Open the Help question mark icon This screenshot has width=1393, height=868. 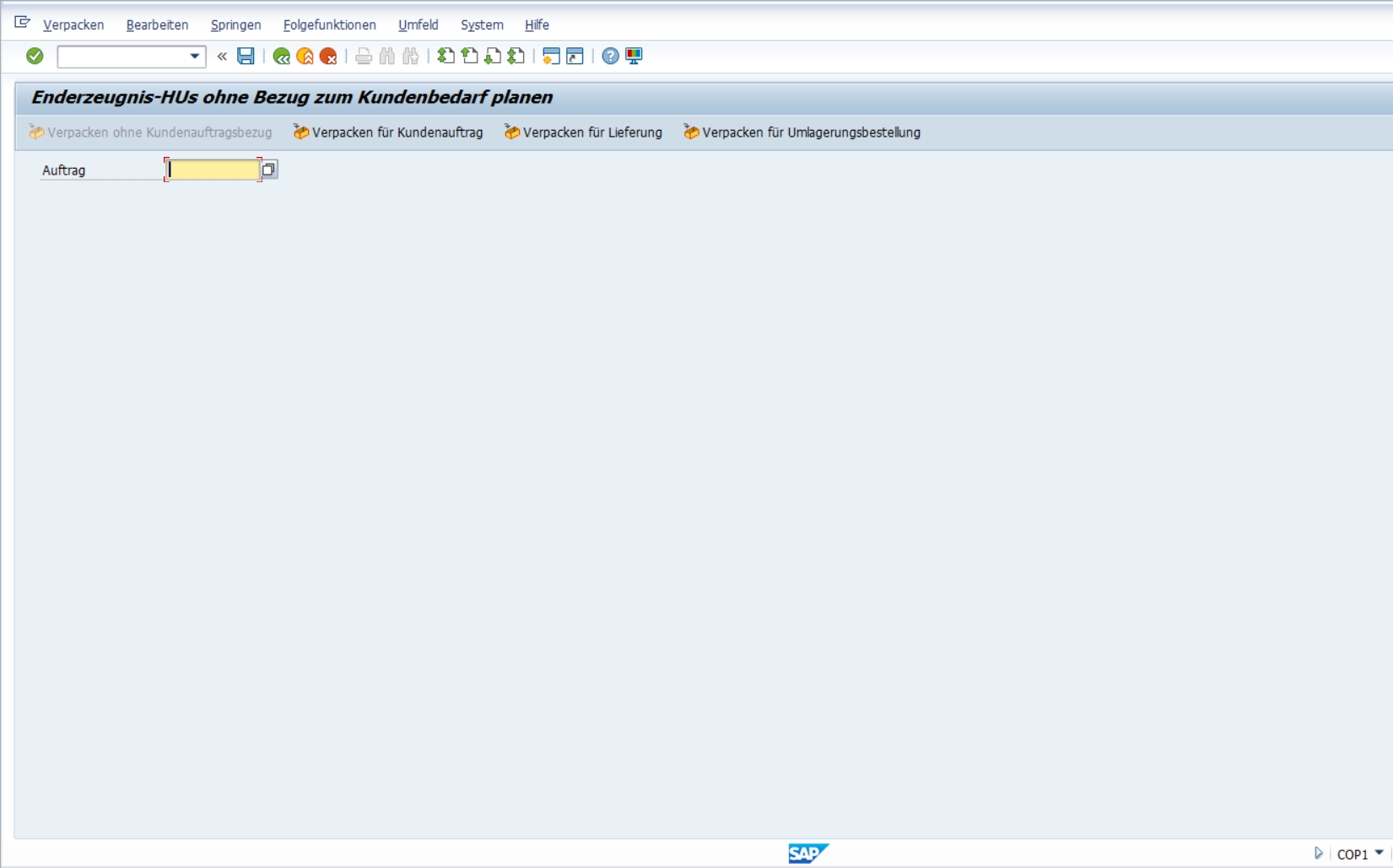pos(610,57)
